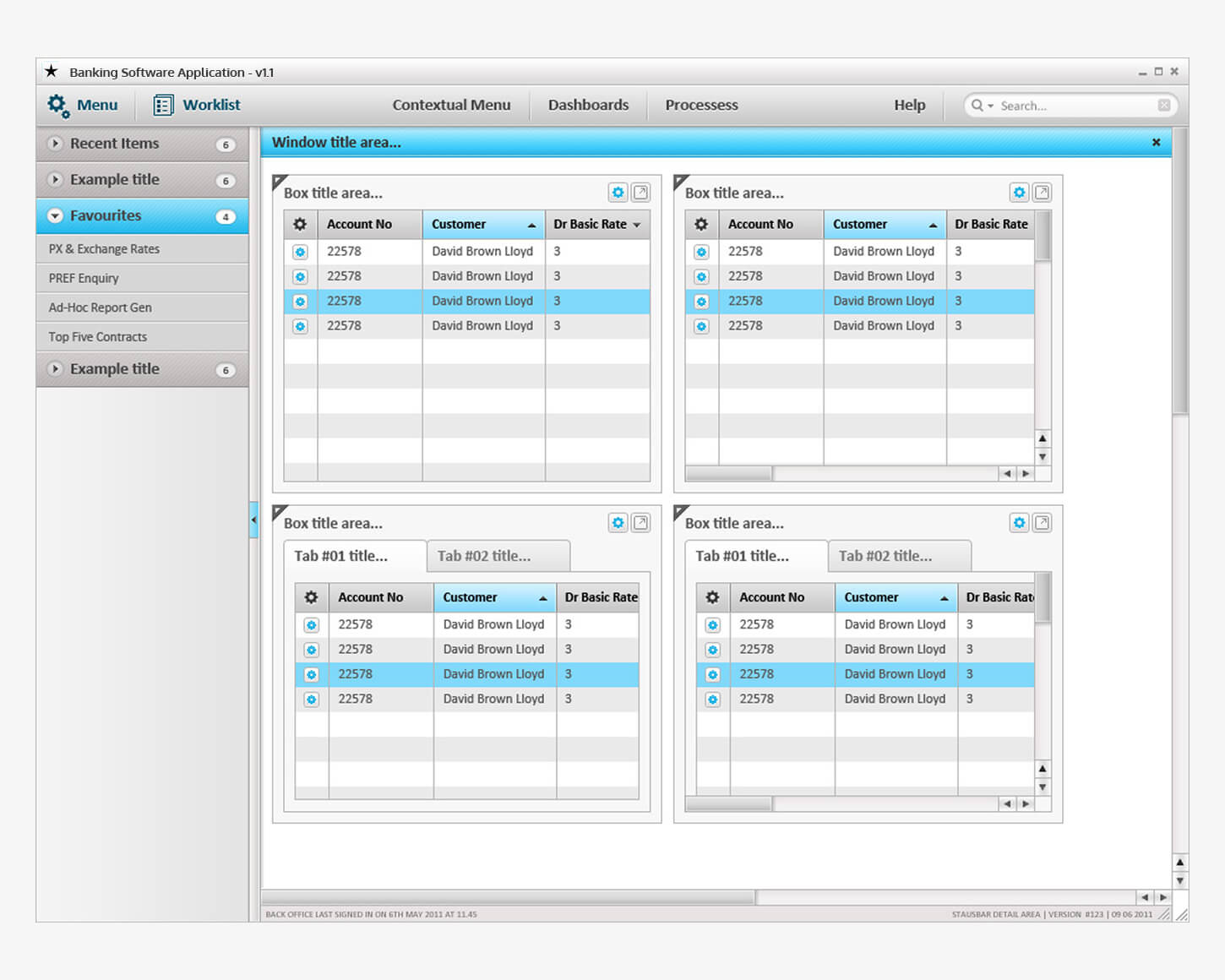Click scroll-down arrow in top-right table
1225x980 pixels.
pyautogui.click(x=1043, y=456)
